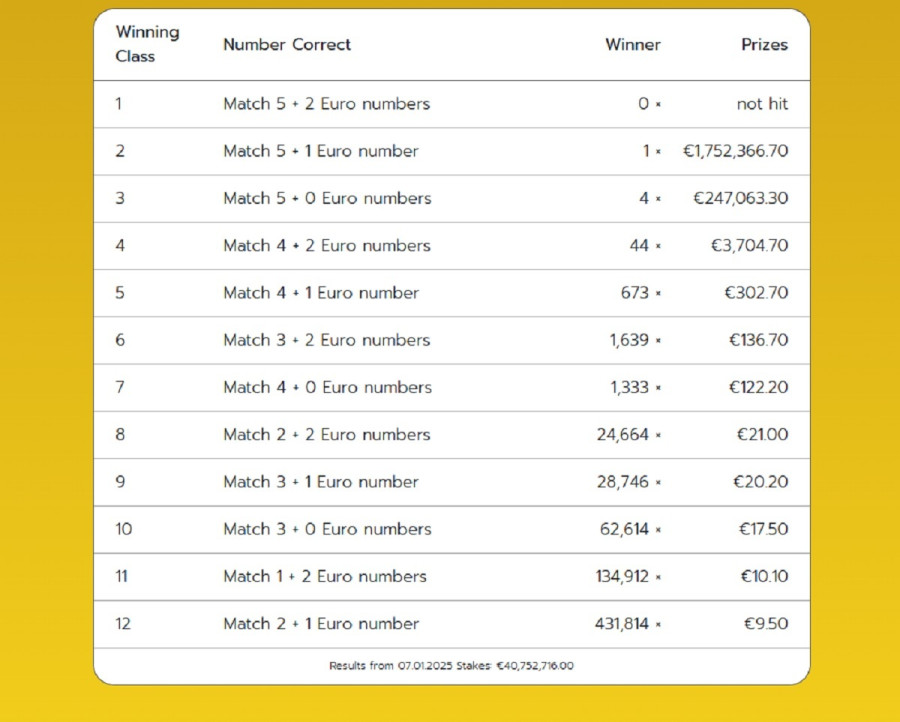This screenshot has height=722, width=900.
Task: Click the results date and stakes footer
Action: pyautogui.click(x=451, y=665)
